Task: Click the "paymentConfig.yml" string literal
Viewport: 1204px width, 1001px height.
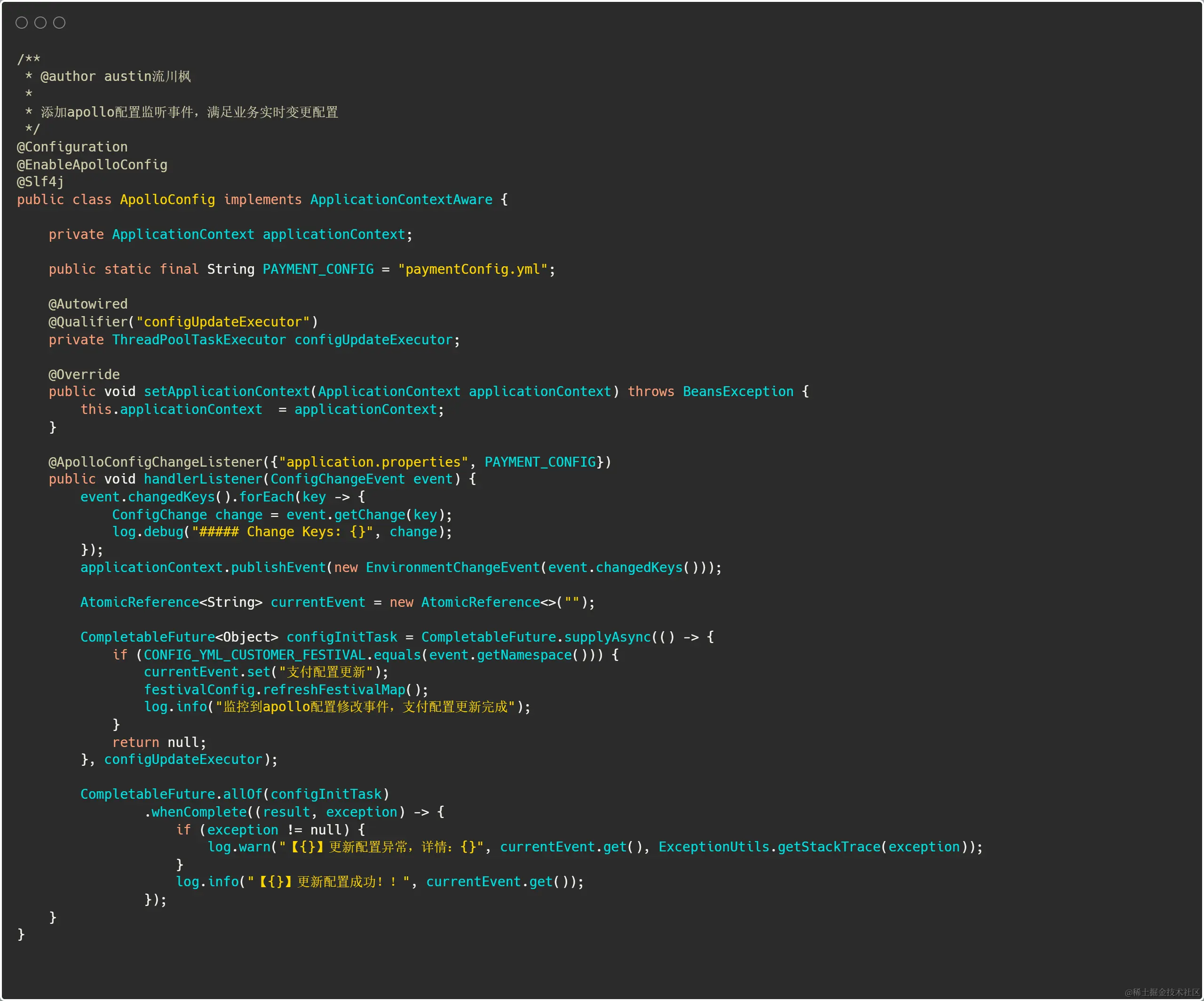Action: click(x=472, y=269)
